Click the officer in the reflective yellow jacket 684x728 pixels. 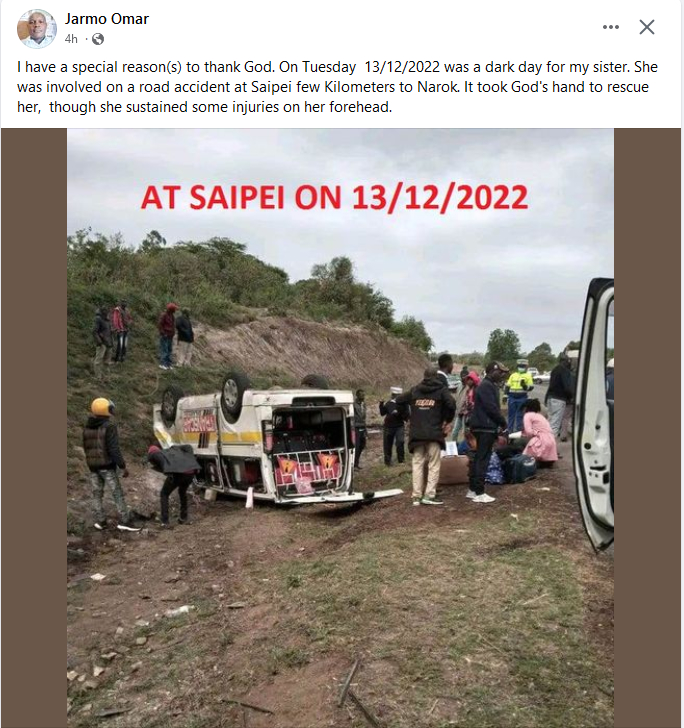(519, 395)
